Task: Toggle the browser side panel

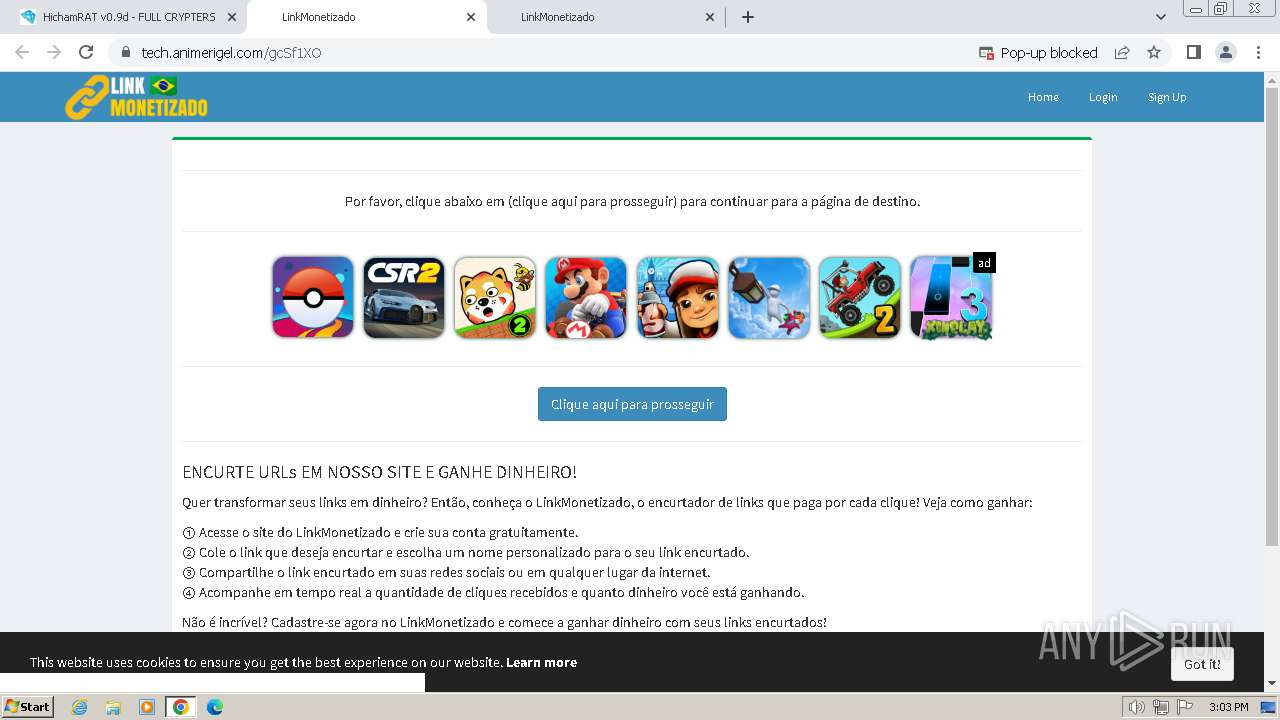Action: [x=1193, y=52]
